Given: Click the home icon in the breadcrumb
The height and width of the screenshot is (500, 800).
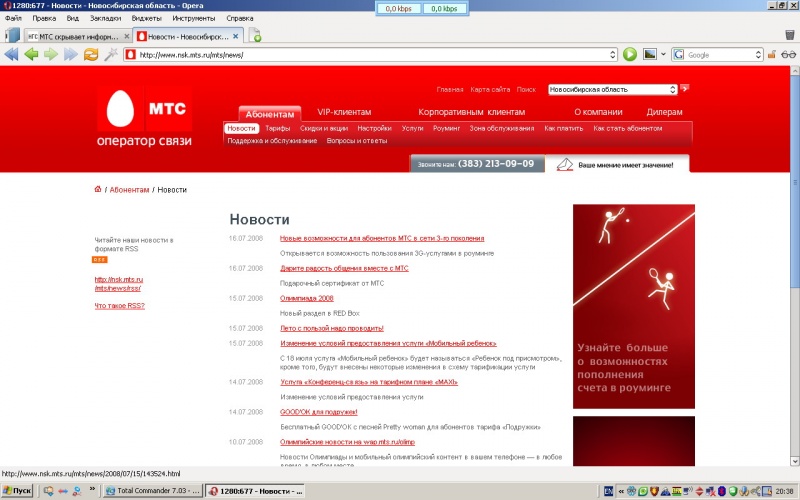Looking at the screenshot, I should [98, 189].
